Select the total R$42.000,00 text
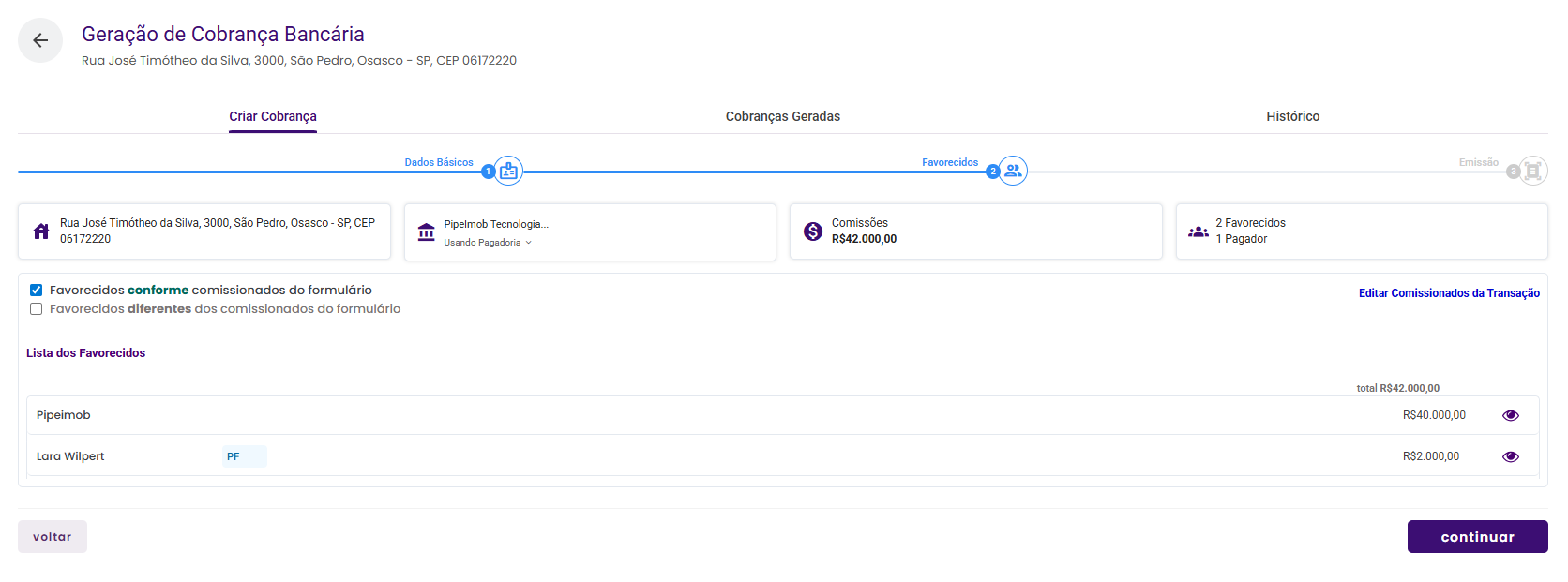Viewport: 1568px width, 582px height. 1397,388
